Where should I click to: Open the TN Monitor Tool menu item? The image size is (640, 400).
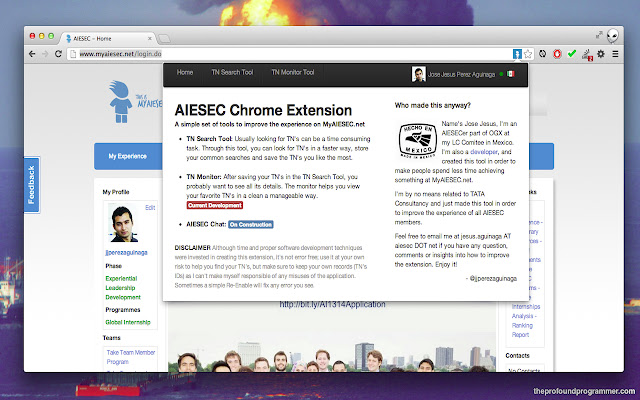point(293,72)
